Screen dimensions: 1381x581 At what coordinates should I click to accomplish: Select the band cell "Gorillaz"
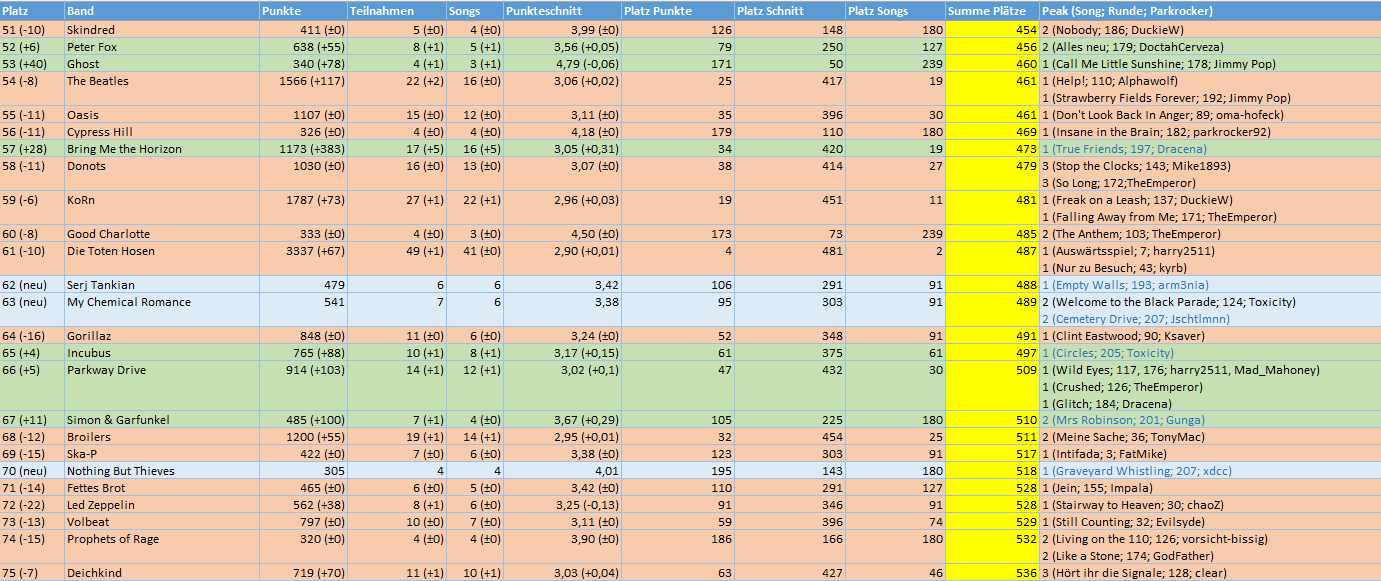coord(161,336)
